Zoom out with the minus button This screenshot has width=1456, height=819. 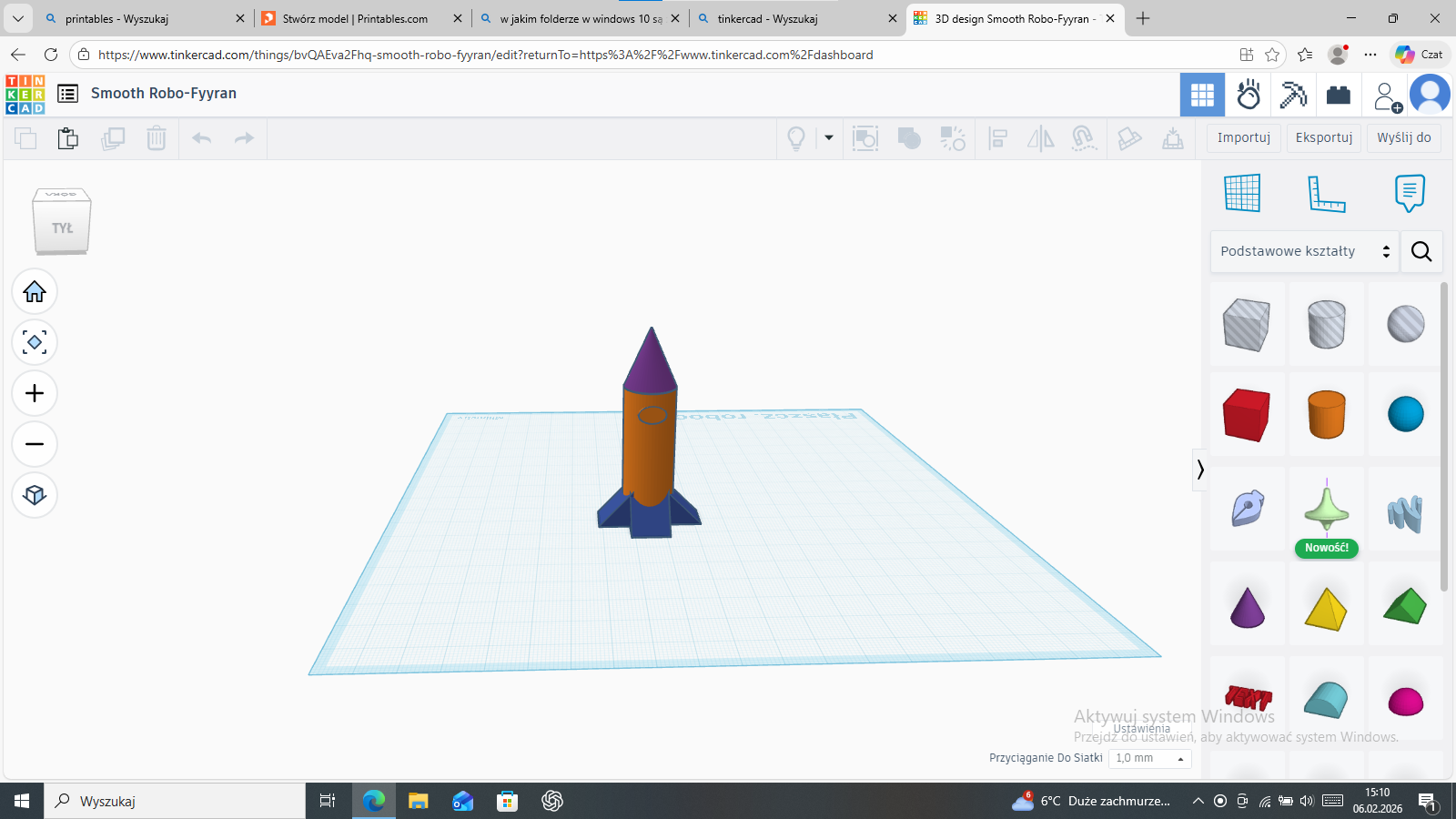35,445
